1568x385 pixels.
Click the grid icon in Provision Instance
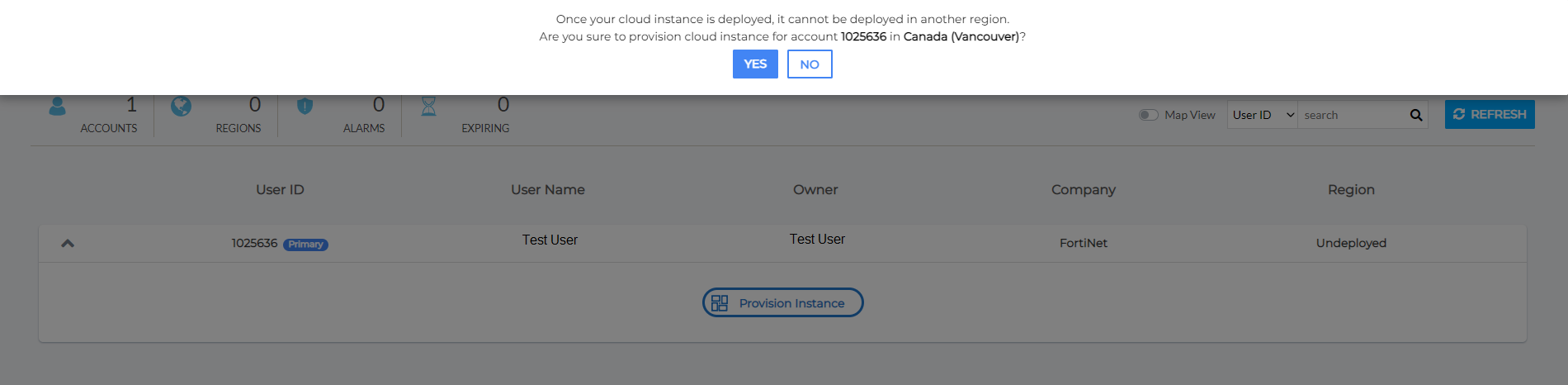point(720,302)
